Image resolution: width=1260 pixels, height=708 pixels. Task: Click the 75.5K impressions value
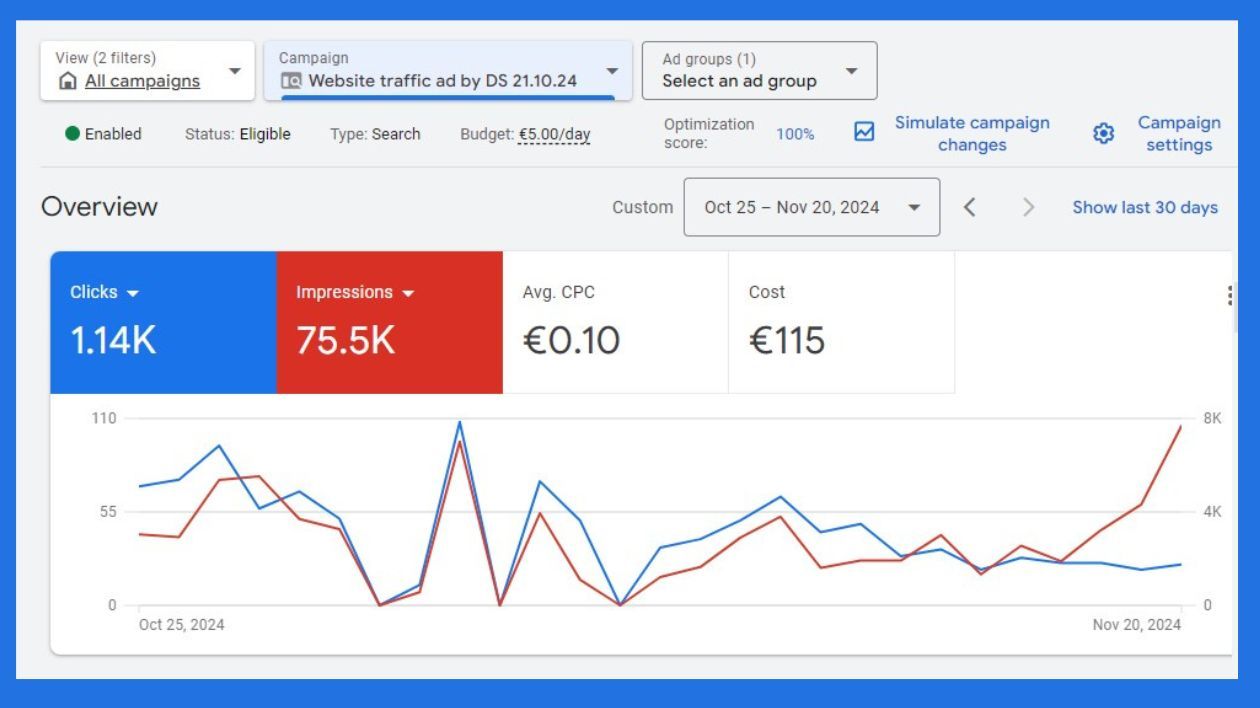pos(345,341)
